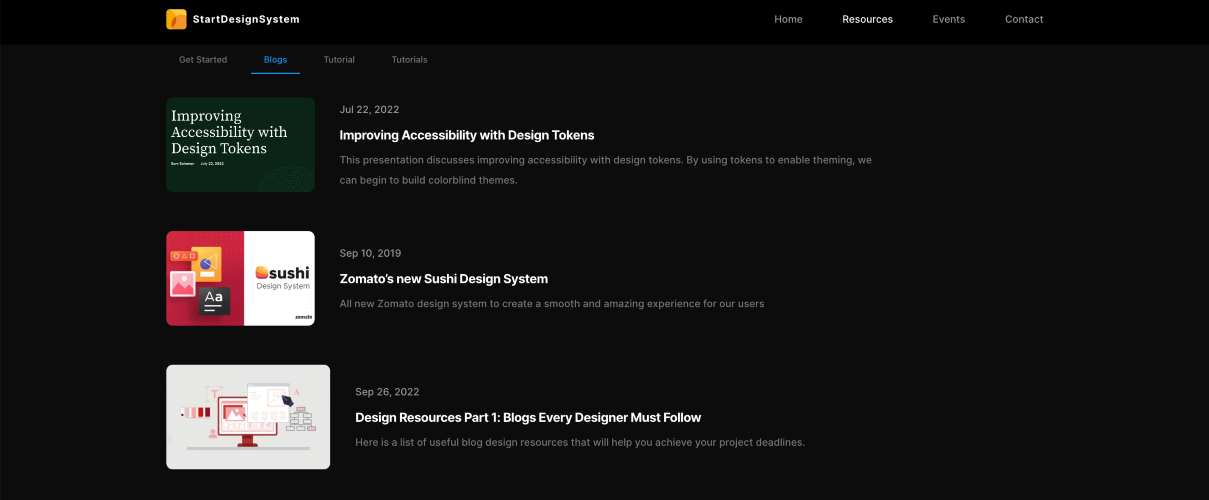Click title Design Resources Part 1: Blogs Every Designer

[x=528, y=418]
